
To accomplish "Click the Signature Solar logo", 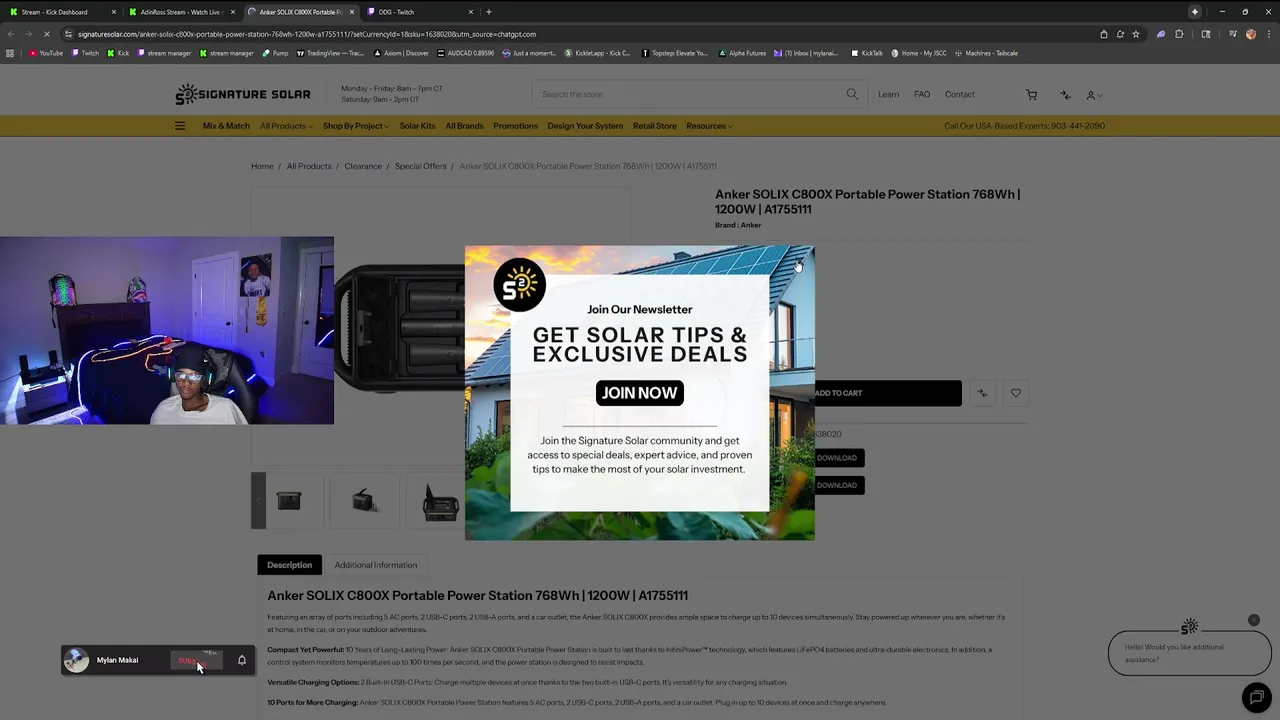I will [x=243, y=94].
